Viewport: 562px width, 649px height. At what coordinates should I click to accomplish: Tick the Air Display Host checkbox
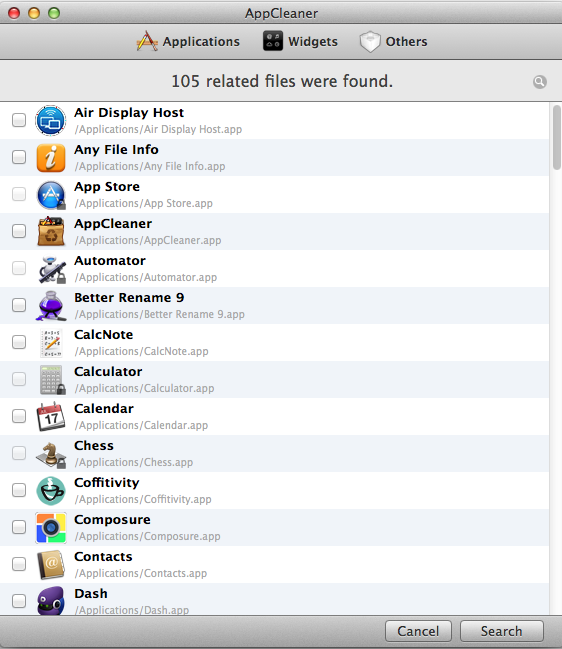coord(19,120)
